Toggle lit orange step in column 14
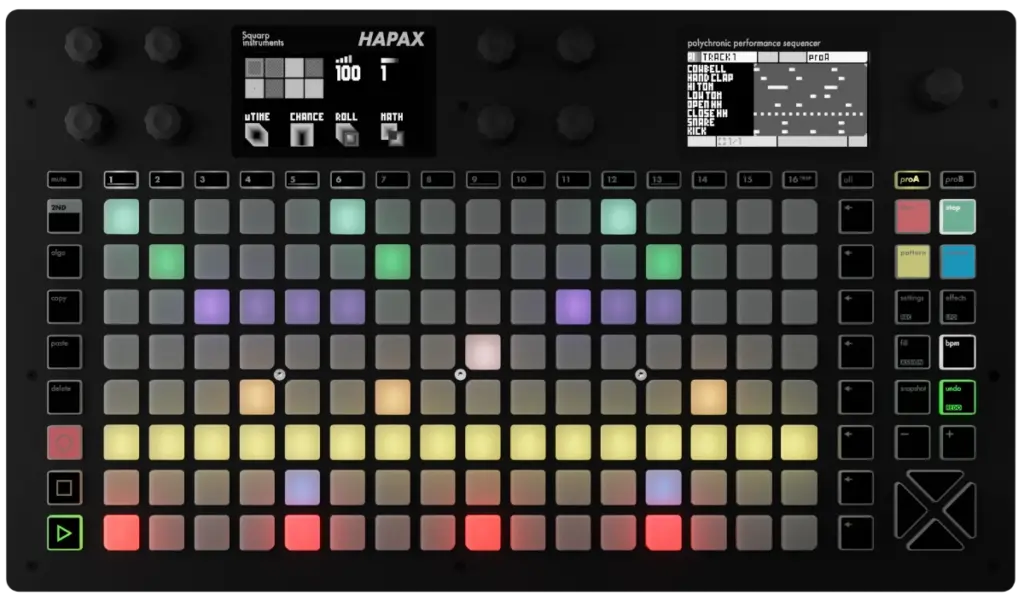Viewport: 1024px width, 601px height. click(708, 397)
